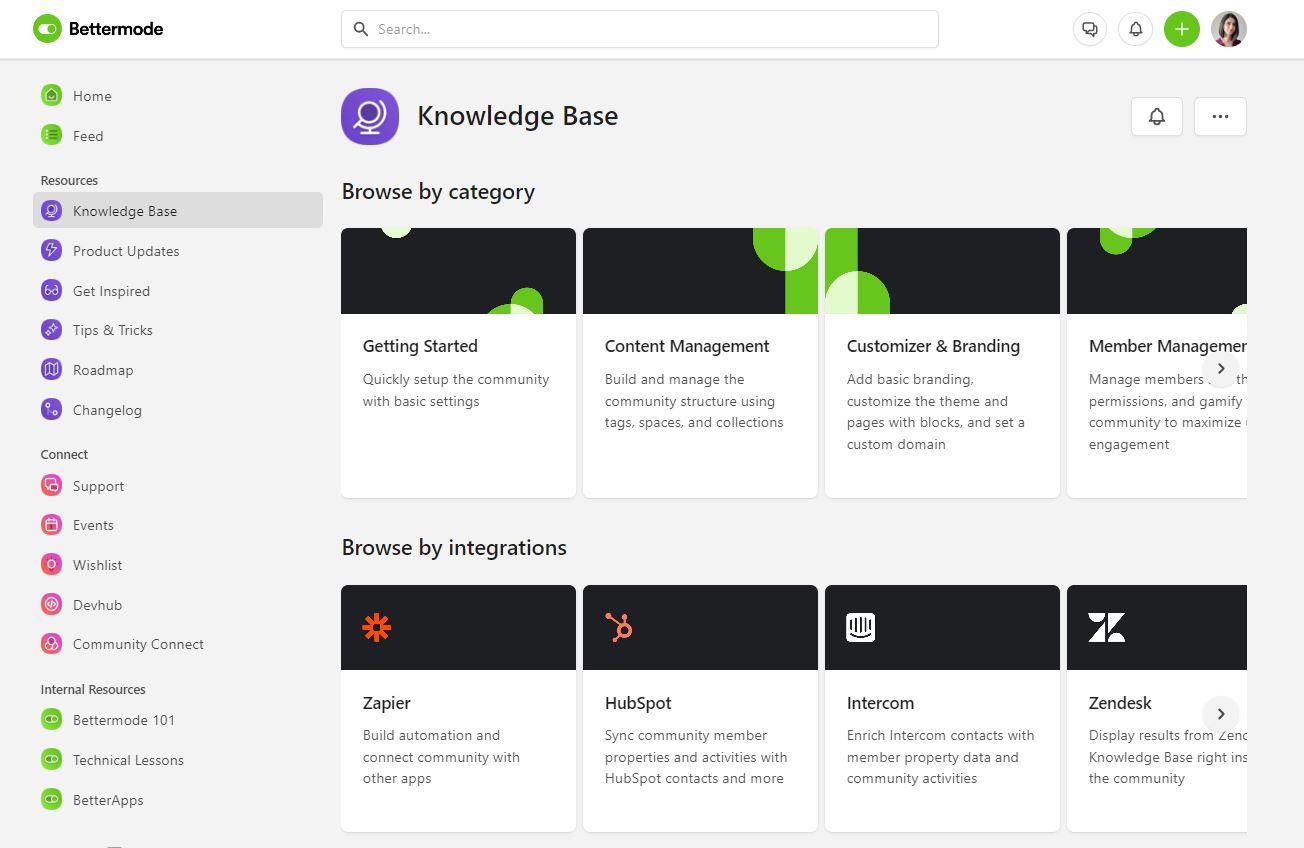Click the Bettermode wordmark text

tap(116, 29)
